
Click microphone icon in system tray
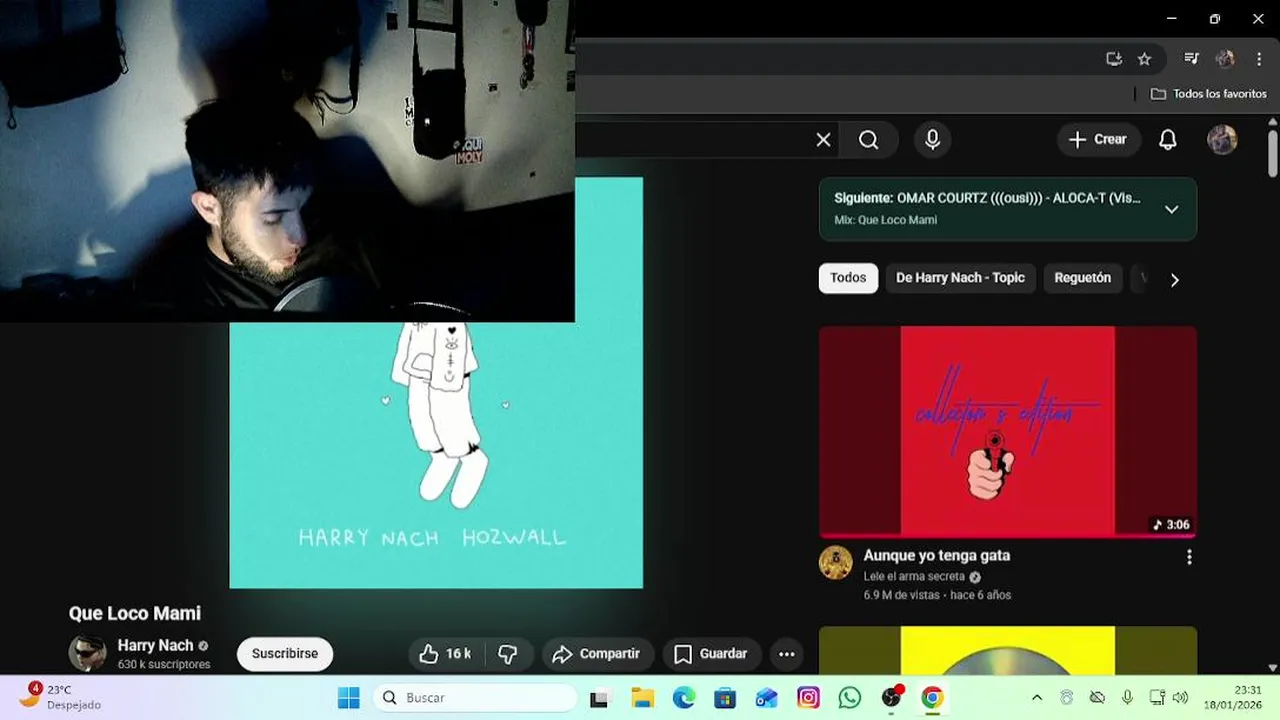point(1127,698)
